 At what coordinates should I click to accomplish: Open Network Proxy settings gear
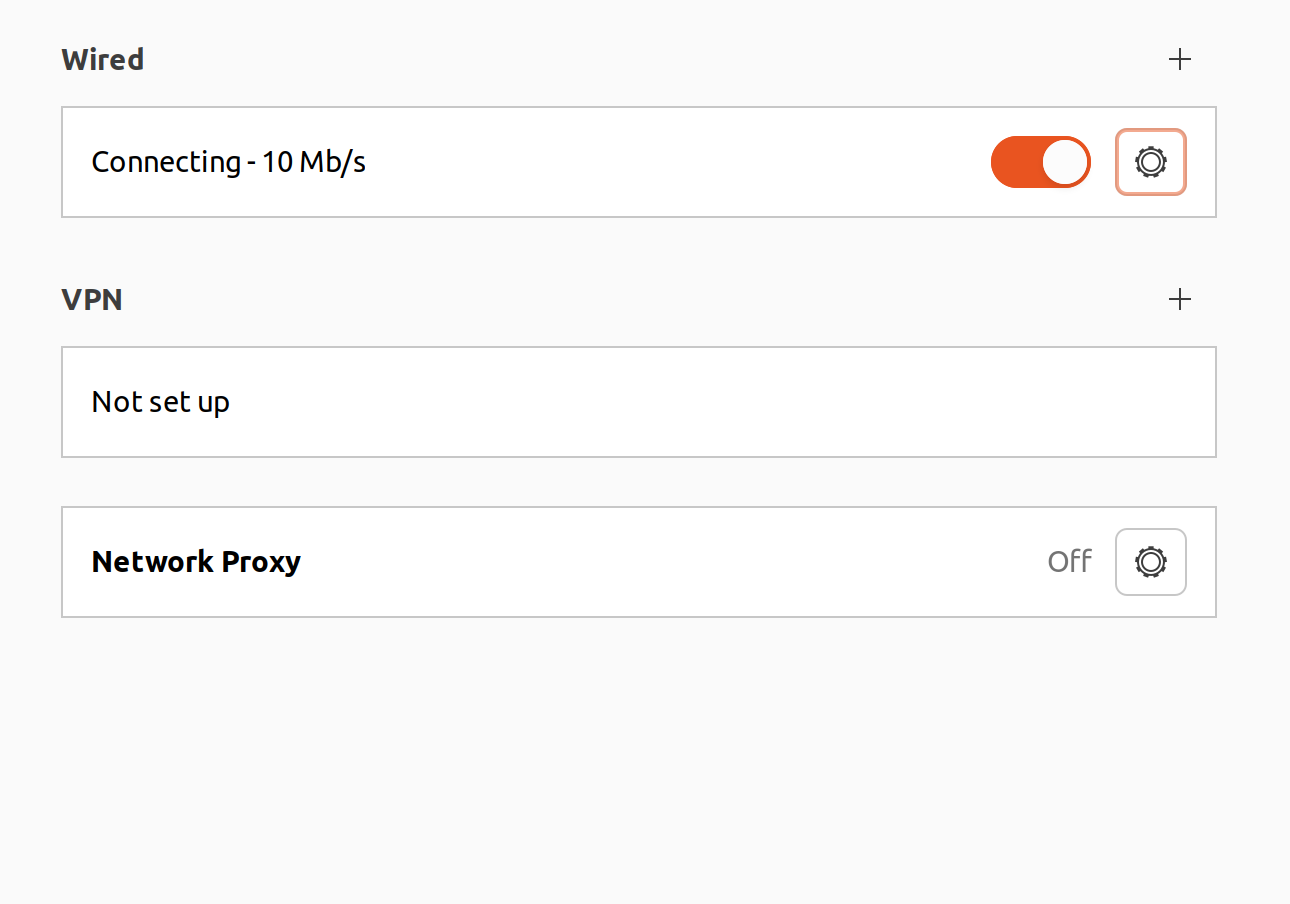1151,562
